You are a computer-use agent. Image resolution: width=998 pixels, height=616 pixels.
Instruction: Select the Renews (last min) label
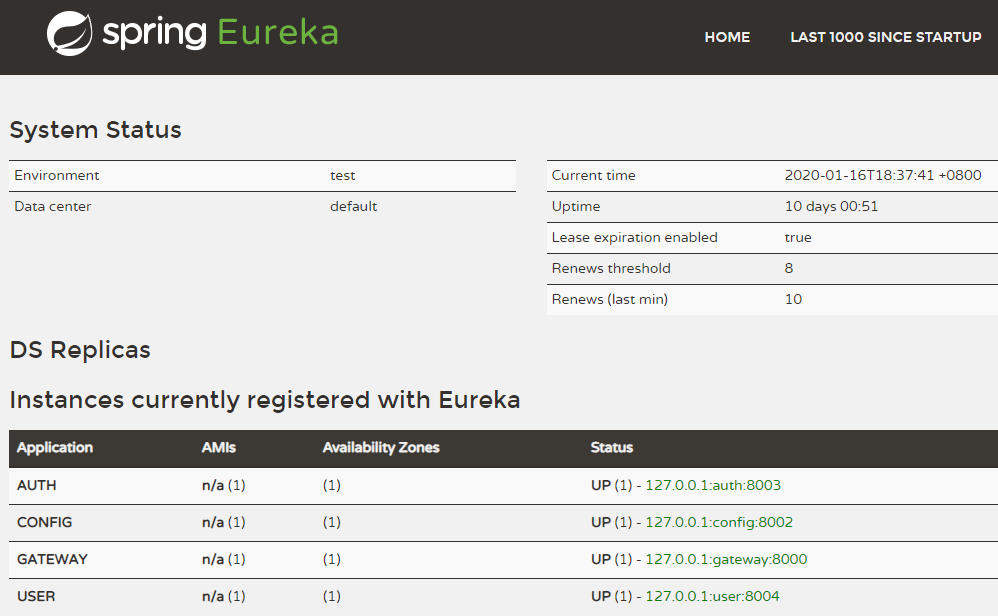(x=610, y=299)
